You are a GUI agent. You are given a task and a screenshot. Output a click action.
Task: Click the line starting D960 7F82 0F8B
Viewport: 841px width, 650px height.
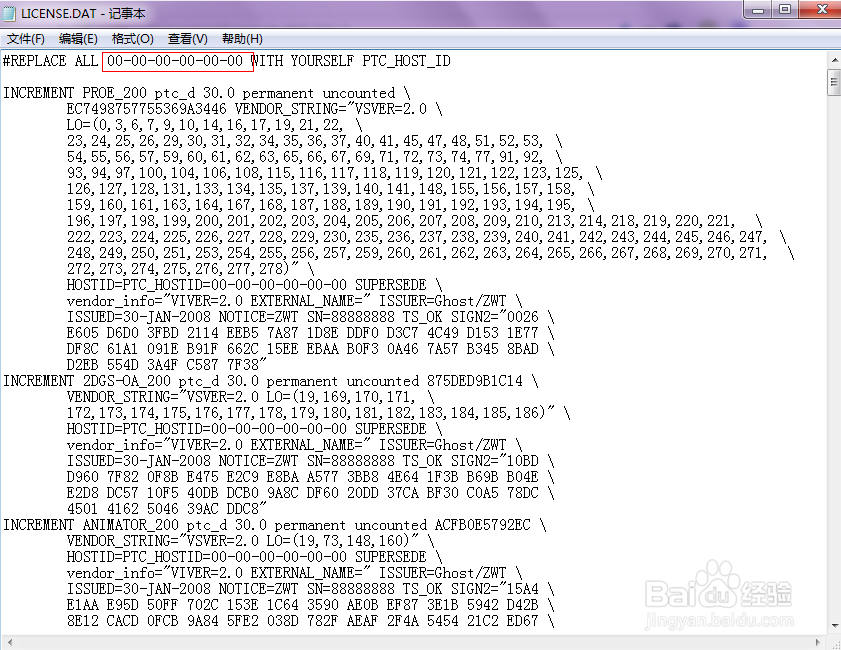tap(310, 477)
